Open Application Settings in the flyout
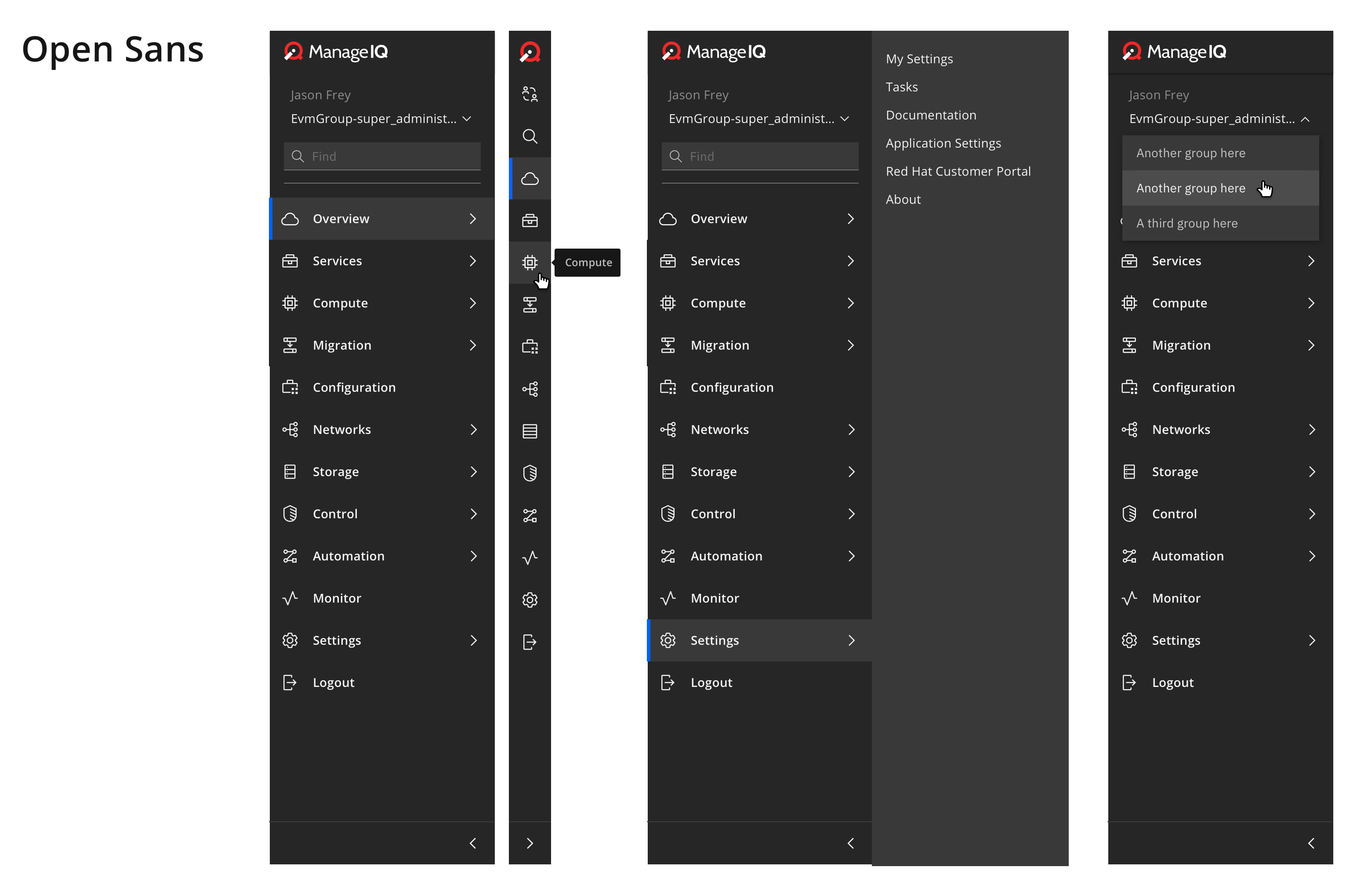 [x=943, y=143]
